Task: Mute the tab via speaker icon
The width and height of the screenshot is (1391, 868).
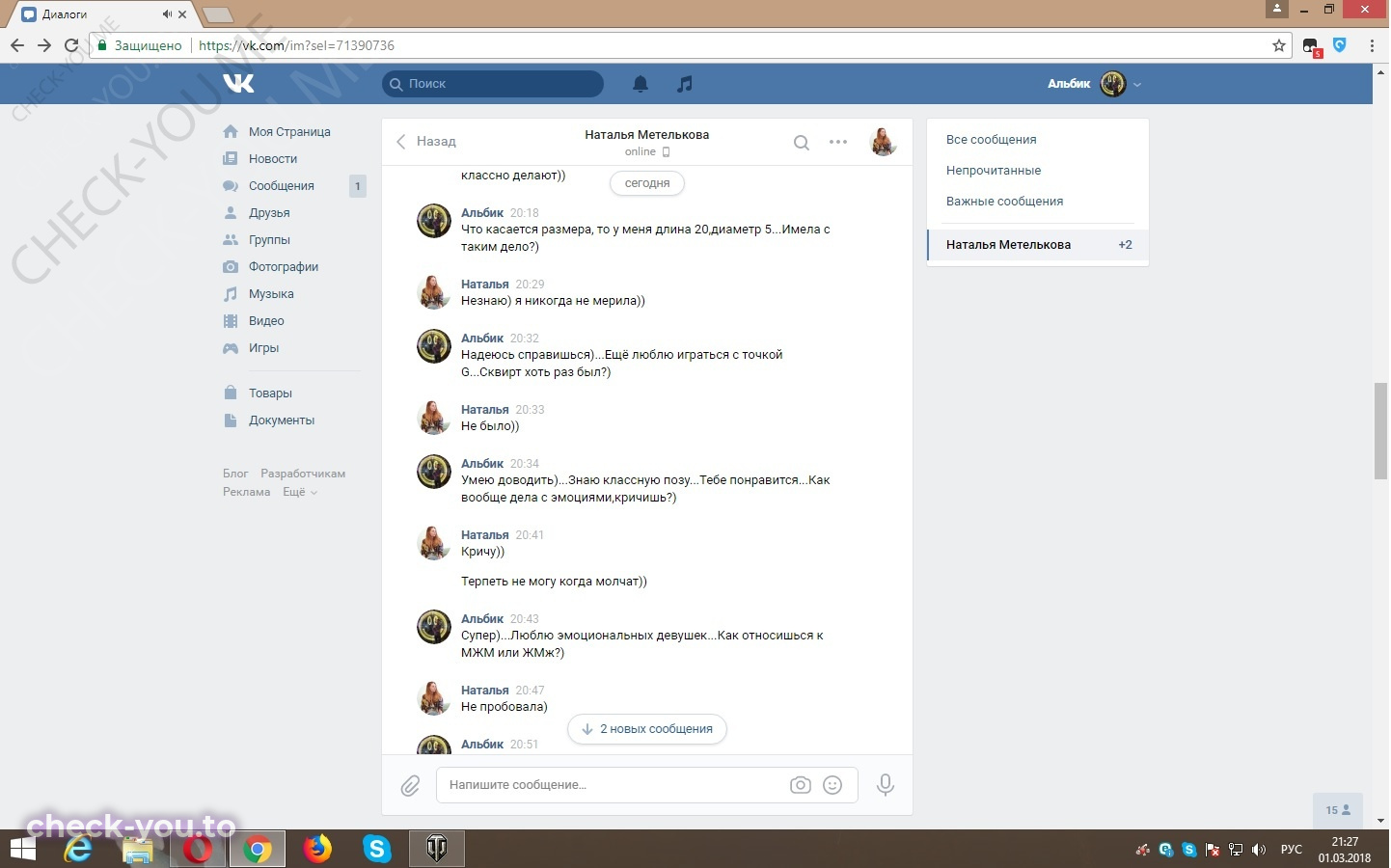Action: (x=167, y=14)
